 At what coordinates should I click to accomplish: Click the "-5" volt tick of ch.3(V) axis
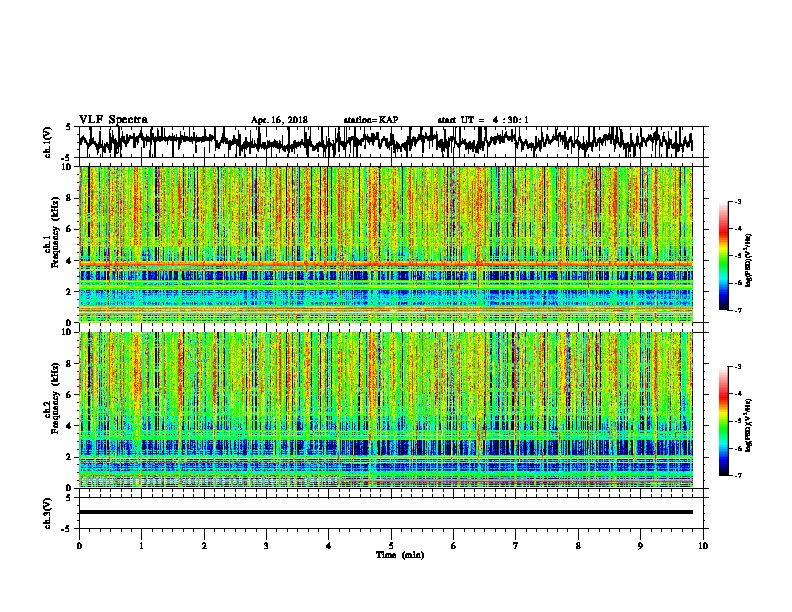pyautogui.click(x=67, y=529)
